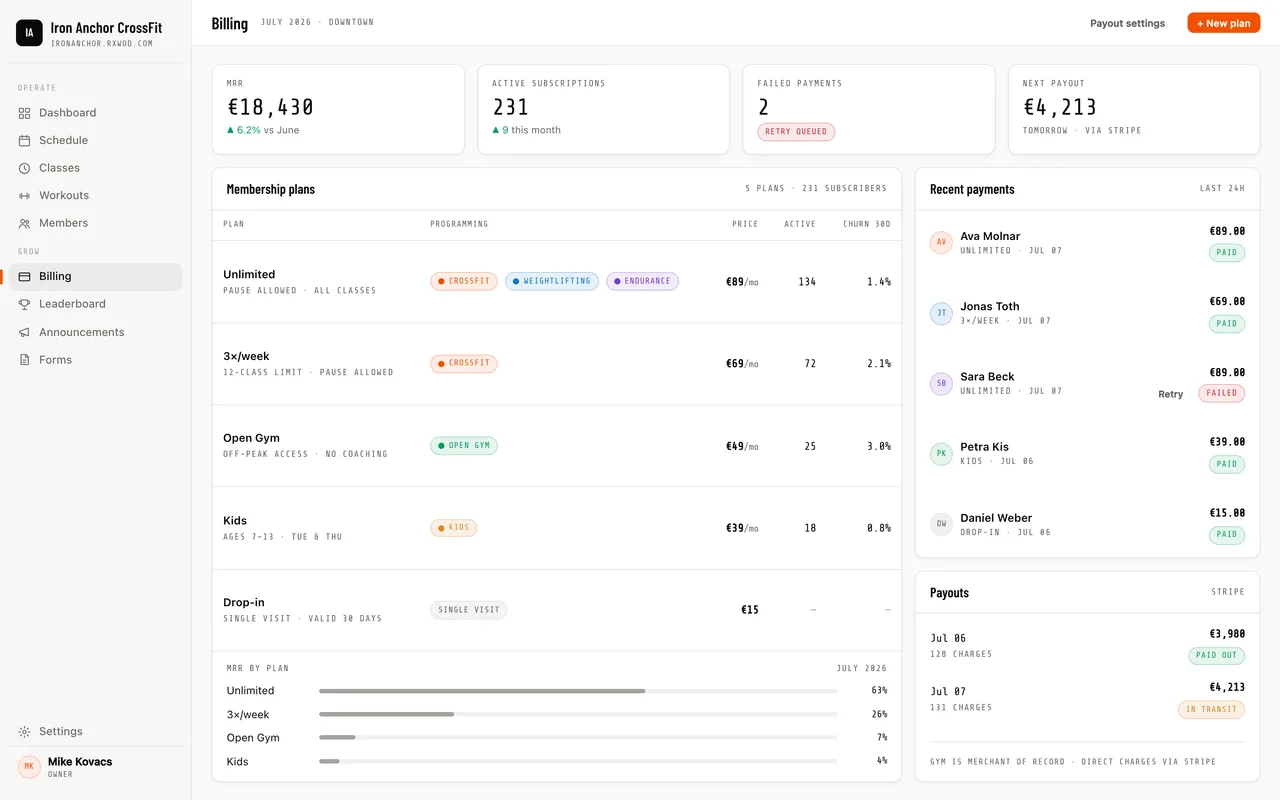Open Settings in sidebar
The width and height of the screenshot is (1280, 800).
coord(96,732)
